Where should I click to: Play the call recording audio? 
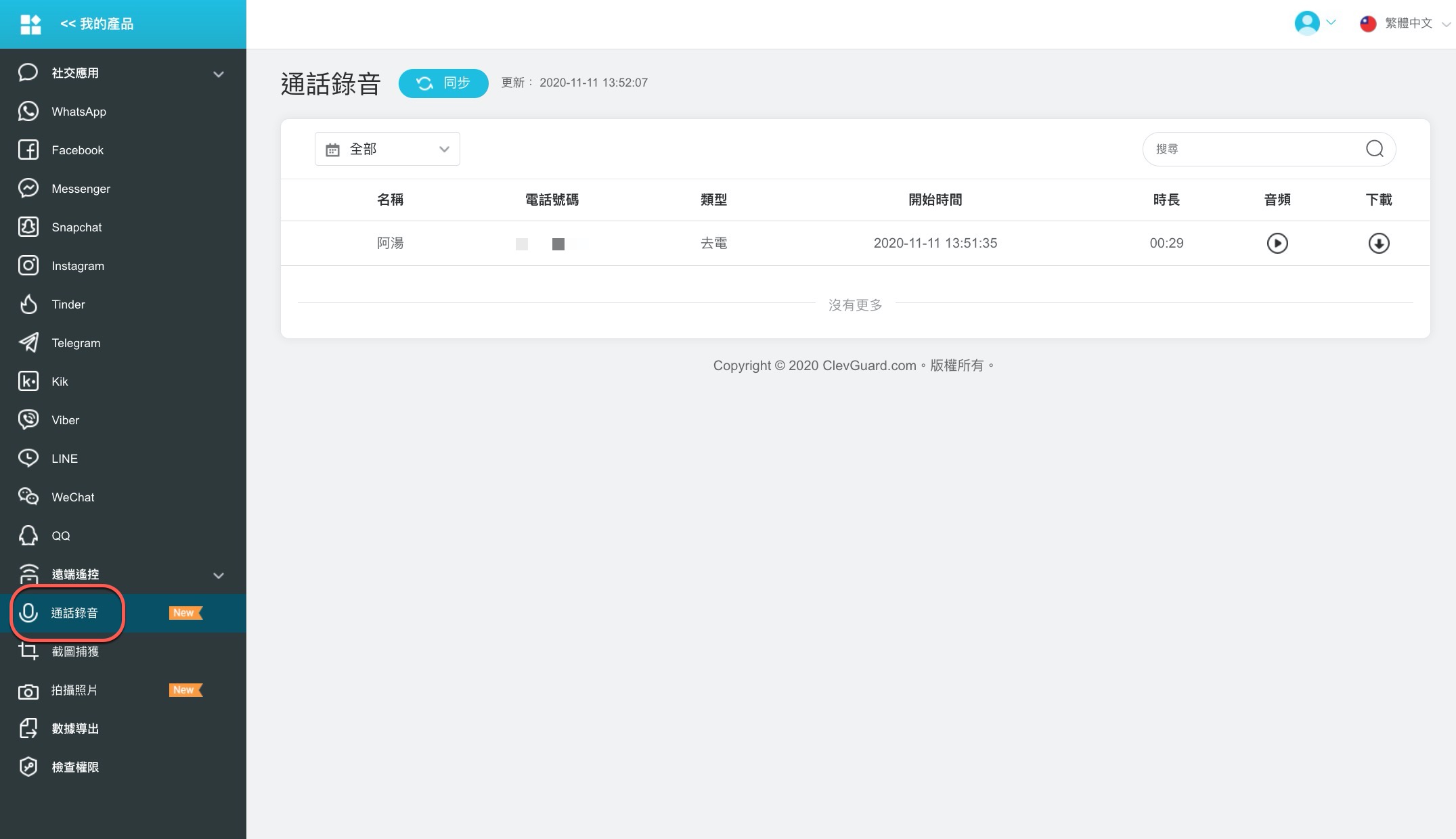tap(1277, 243)
